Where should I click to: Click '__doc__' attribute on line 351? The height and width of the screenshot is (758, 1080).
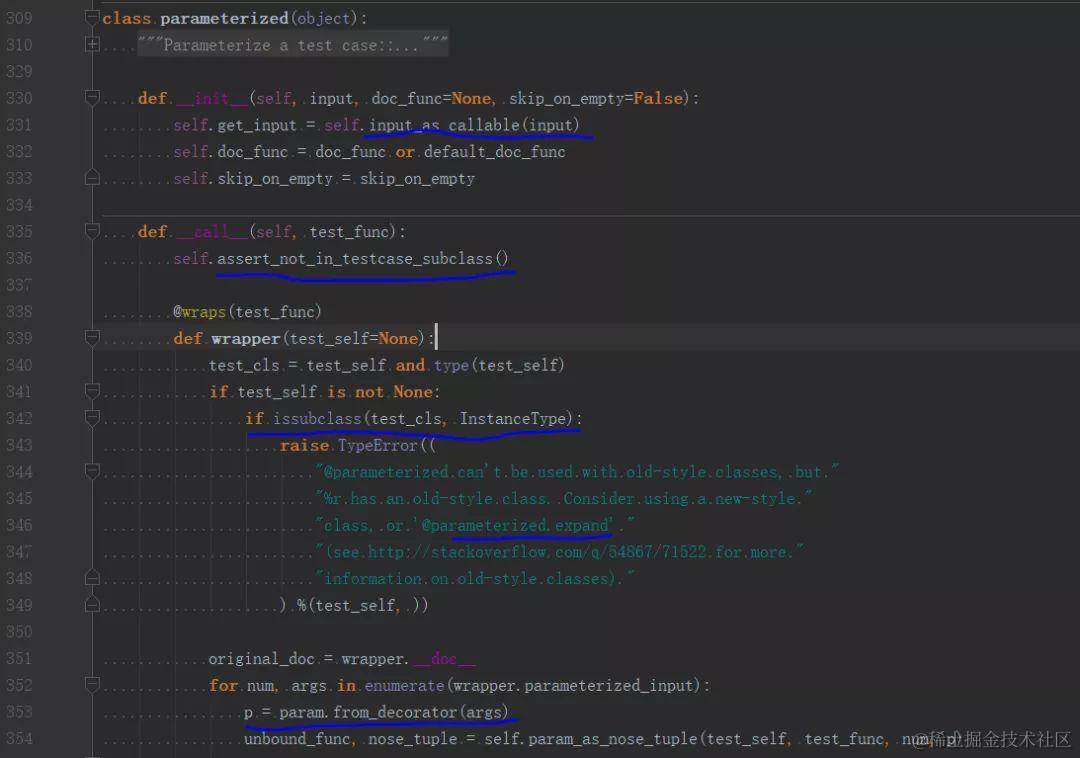444,659
